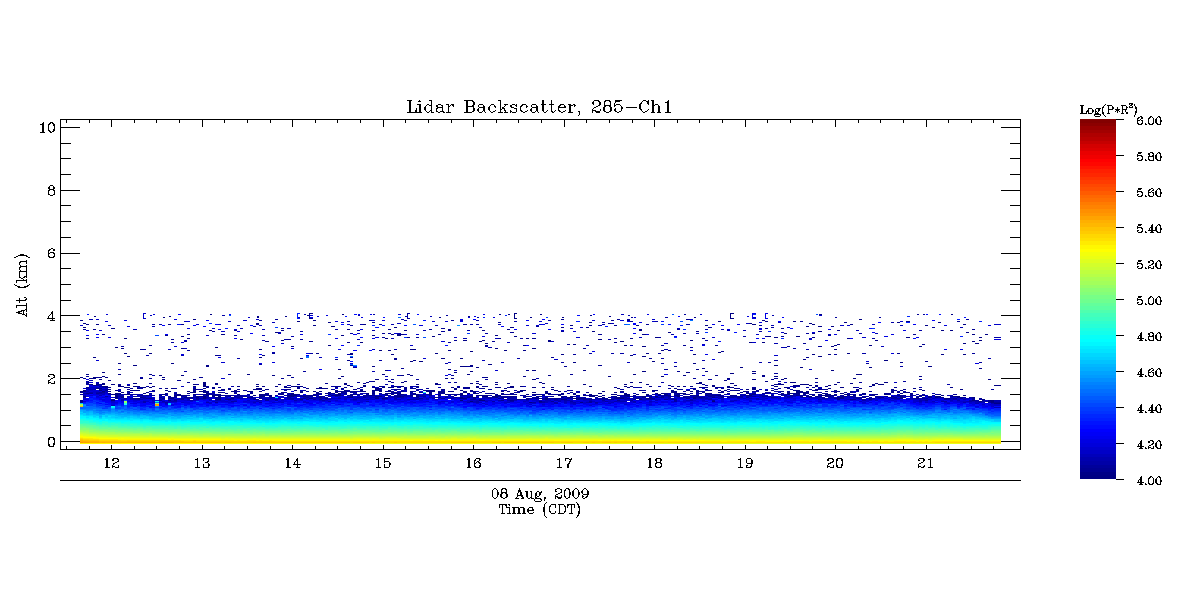The image size is (1200, 600).
Task: Click the x-axis tick label 17
Action: pos(564,463)
